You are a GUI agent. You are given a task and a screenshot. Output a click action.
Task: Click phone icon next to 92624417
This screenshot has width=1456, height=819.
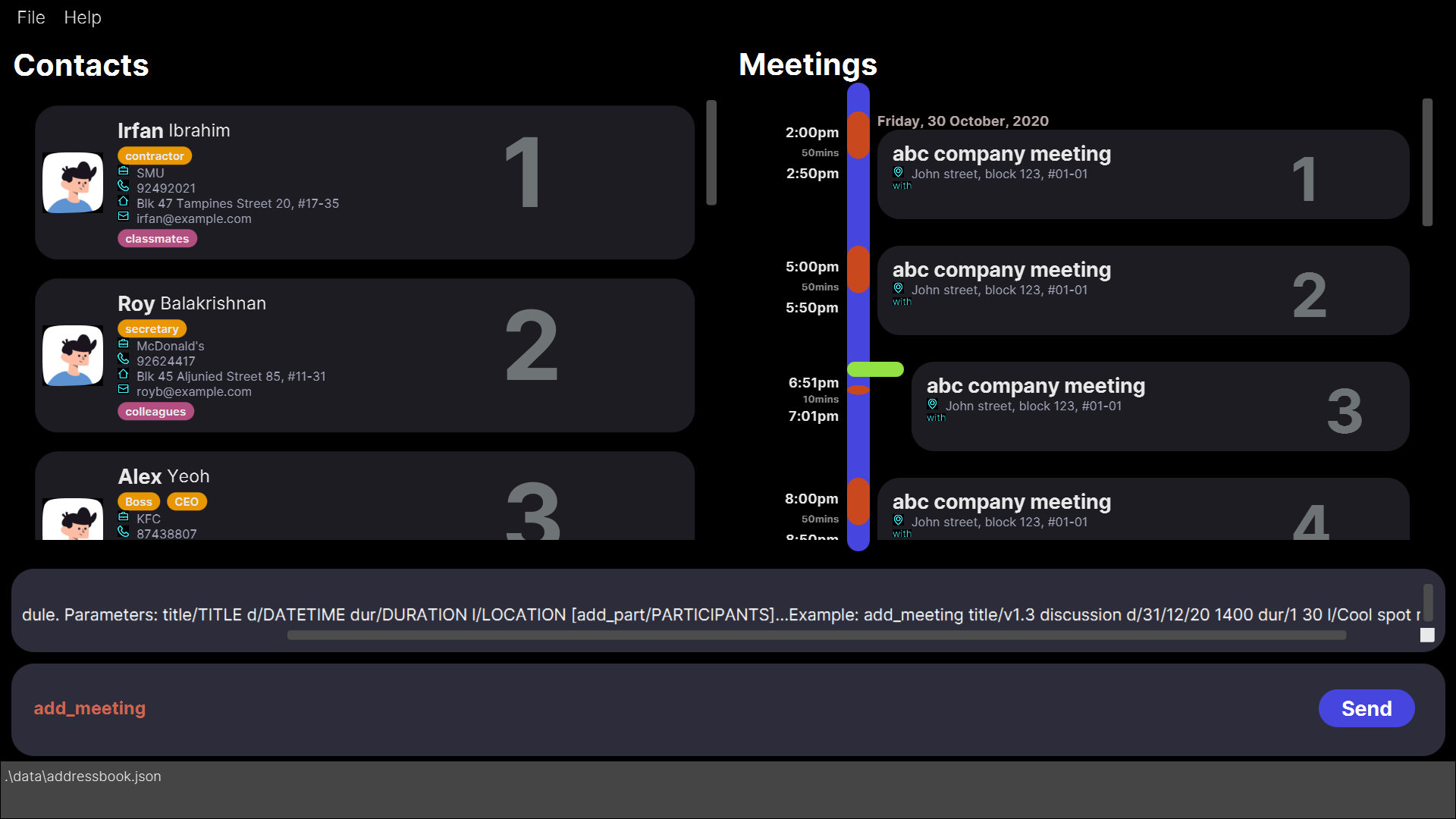[x=124, y=359]
